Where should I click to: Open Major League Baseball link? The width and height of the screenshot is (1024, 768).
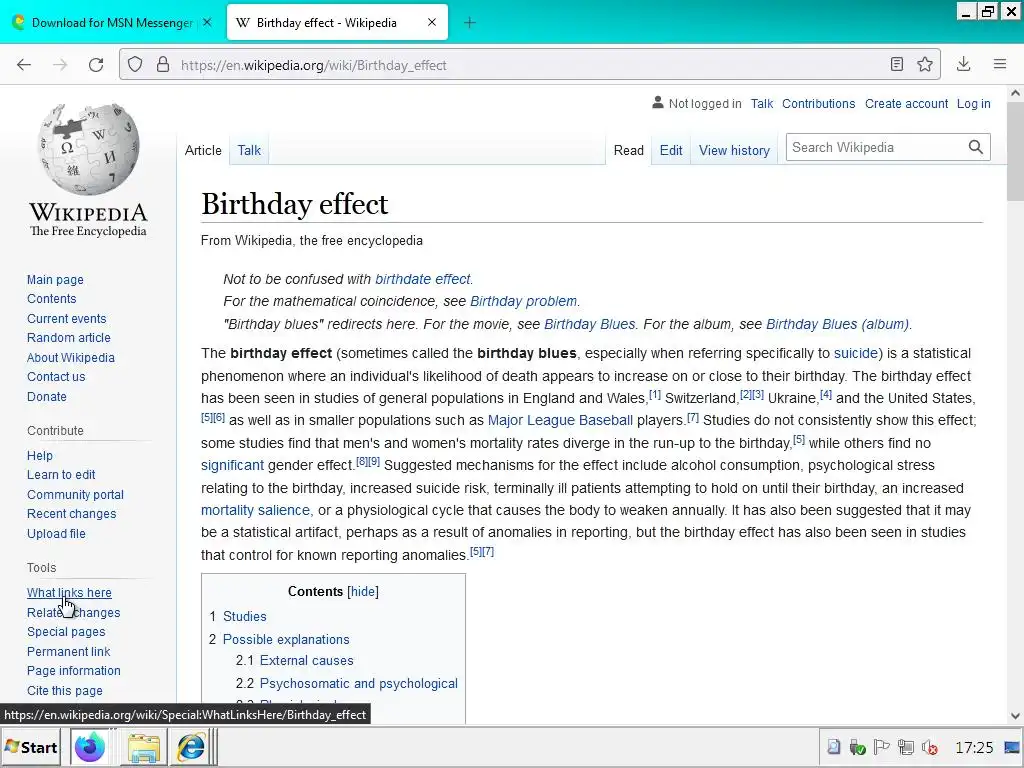(560, 421)
